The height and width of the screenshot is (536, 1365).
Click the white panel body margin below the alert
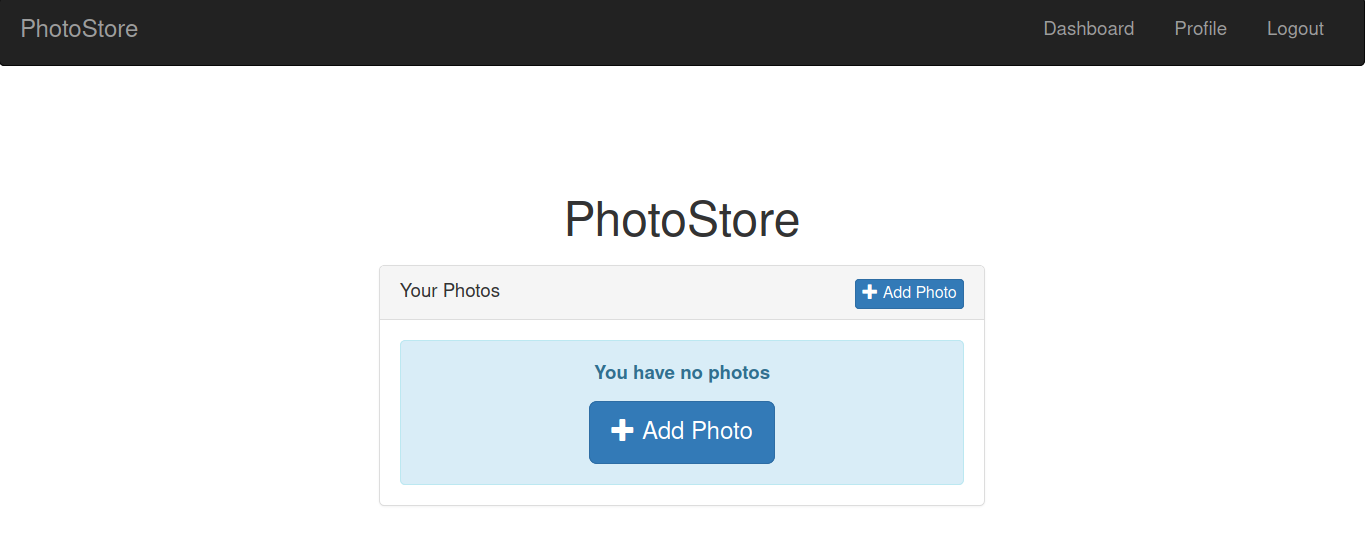point(682,495)
